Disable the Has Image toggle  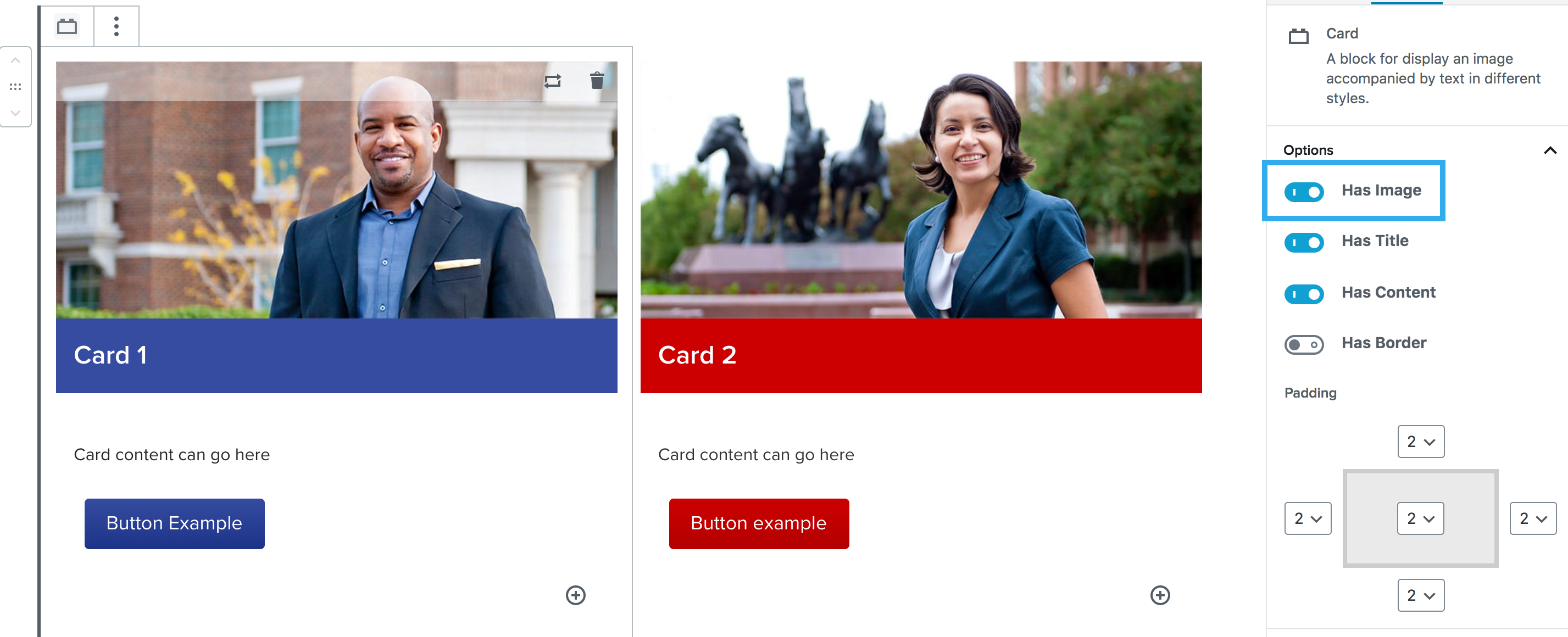pos(1304,192)
